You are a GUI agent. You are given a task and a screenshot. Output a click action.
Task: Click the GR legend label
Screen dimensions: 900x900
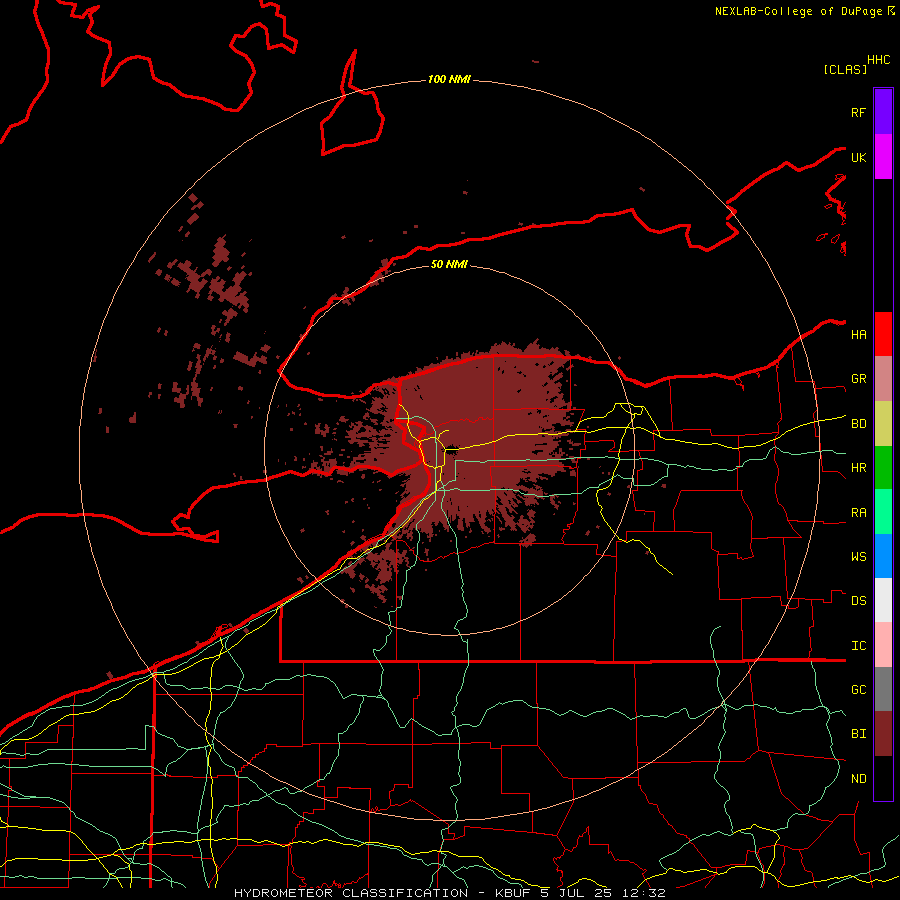(859, 379)
